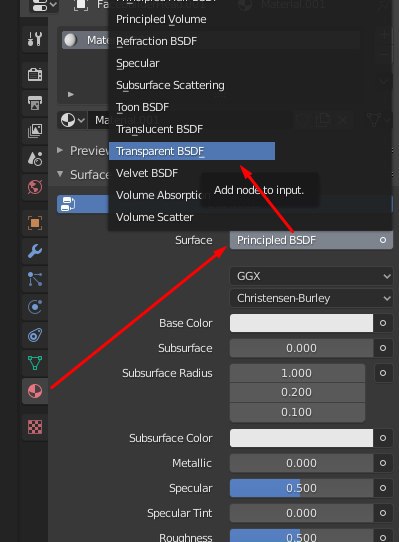Open the Tool properties tab

pyautogui.click(x=35, y=39)
